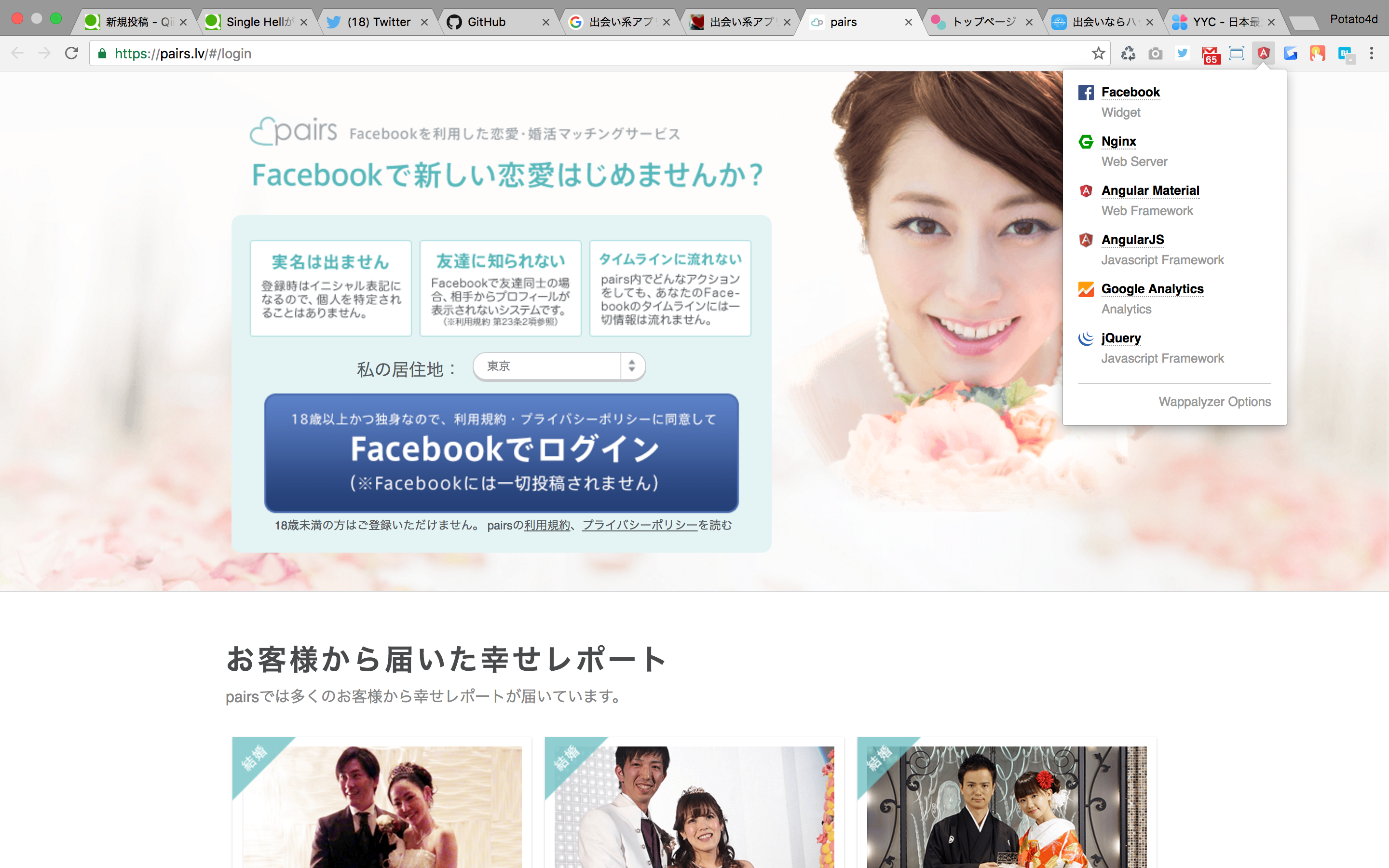The height and width of the screenshot is (868, 1389).
Task: Toggle the Wappalyzer extension icon
Action: tap(1263, 54)
